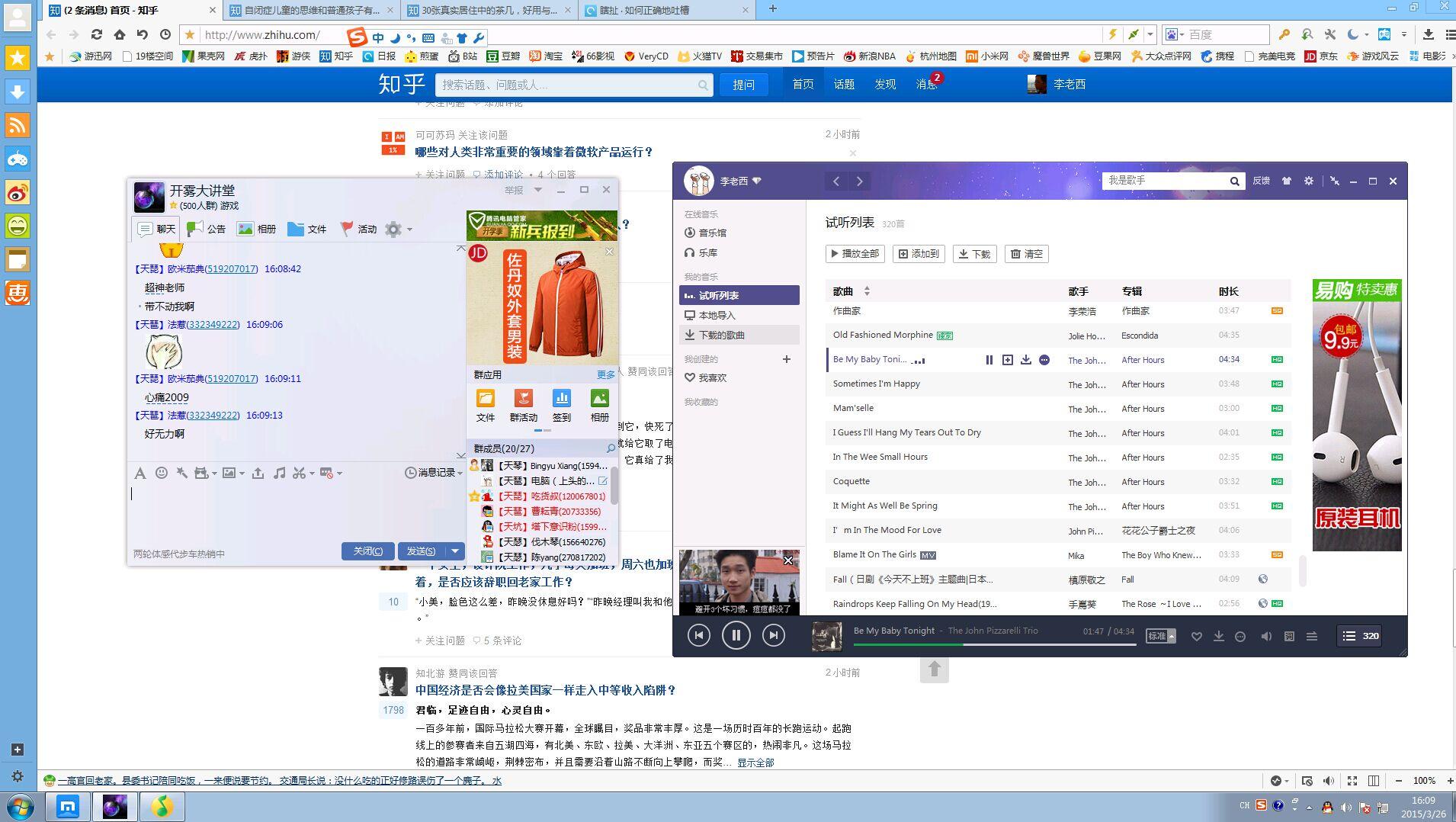Open playback mode icon beside lyrics button
The height and width of the screenshot is (822, 1456).
click(x=1312, y=636)
